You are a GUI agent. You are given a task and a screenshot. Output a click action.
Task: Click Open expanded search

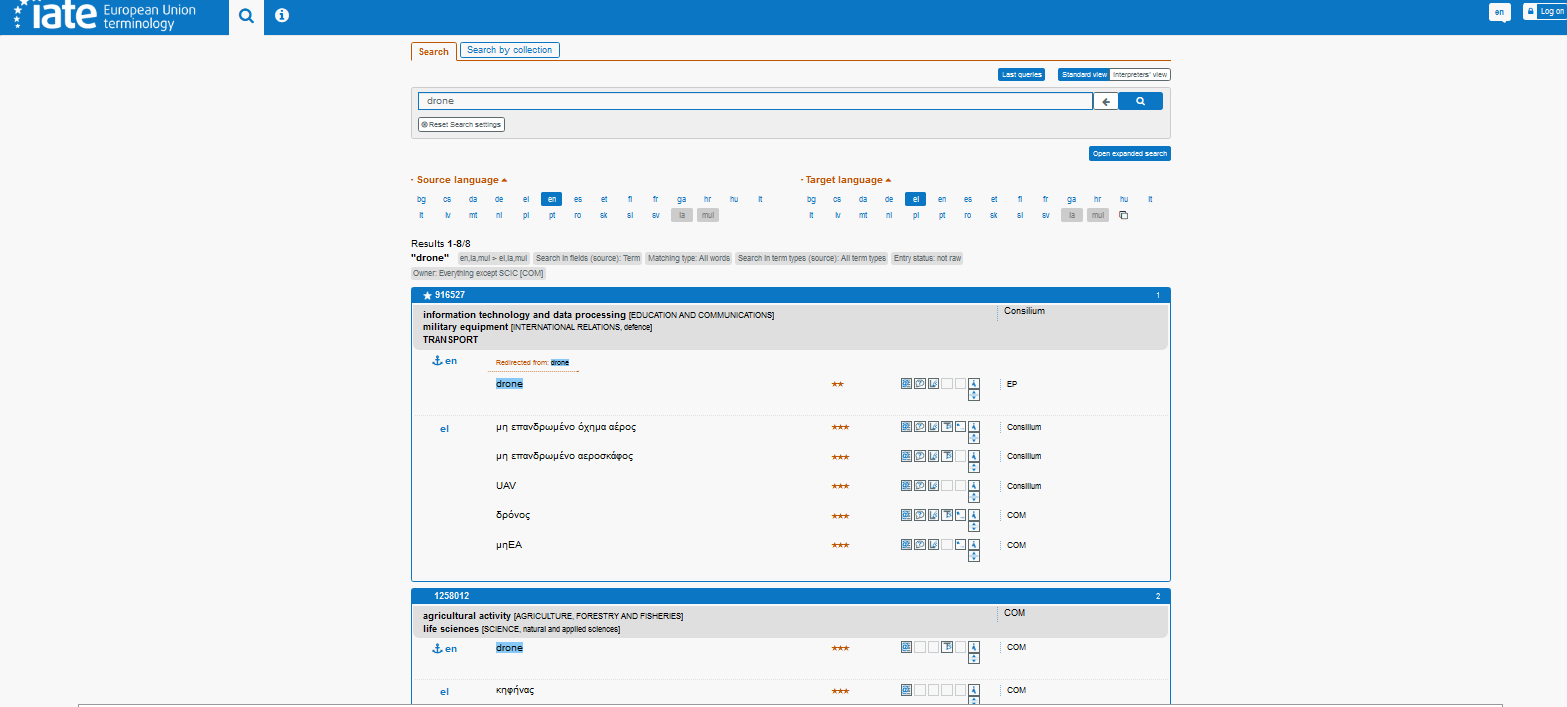[x=1129, y=153]
